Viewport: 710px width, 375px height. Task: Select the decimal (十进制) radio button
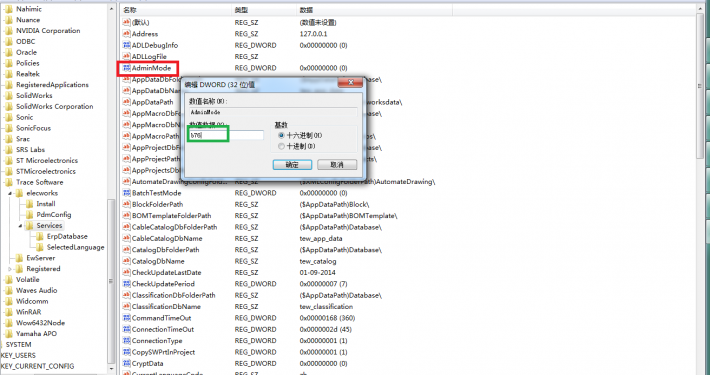coord(282,146)
